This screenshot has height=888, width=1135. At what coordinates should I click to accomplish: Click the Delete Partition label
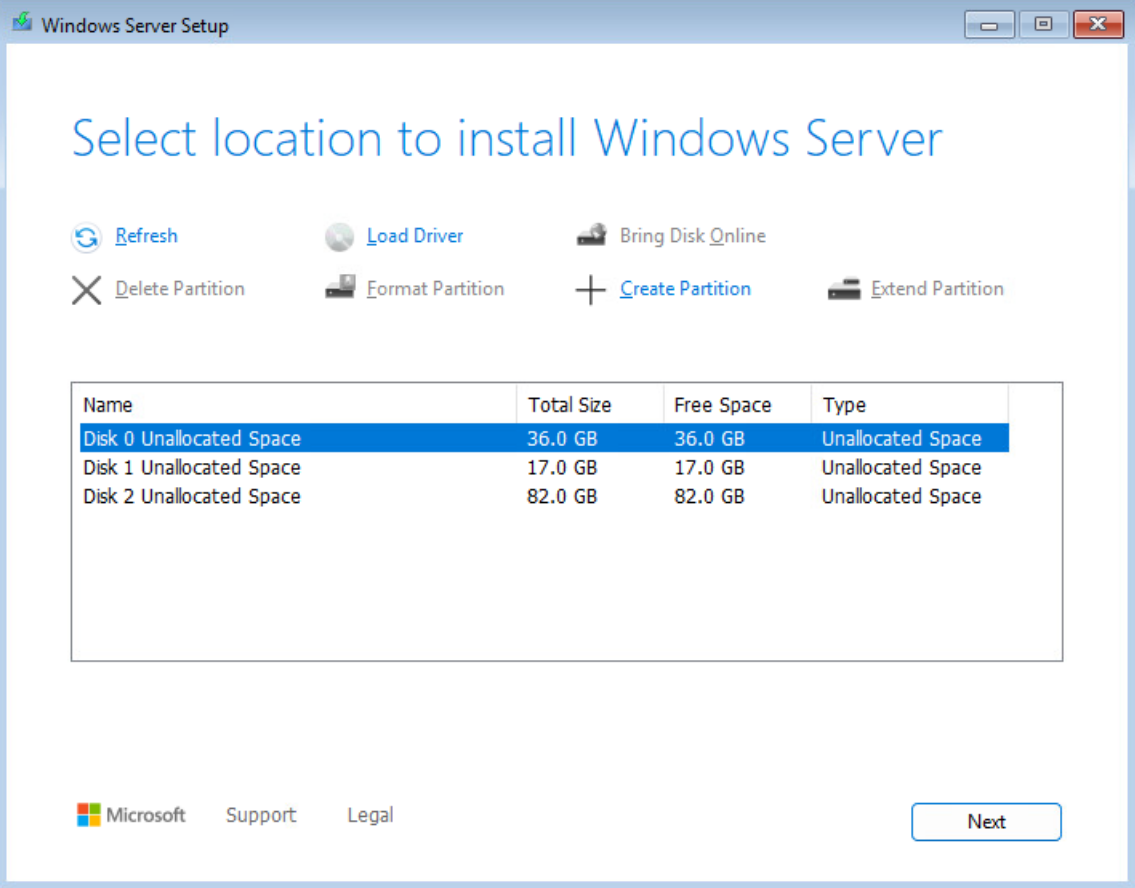click(x=180, y=289)
